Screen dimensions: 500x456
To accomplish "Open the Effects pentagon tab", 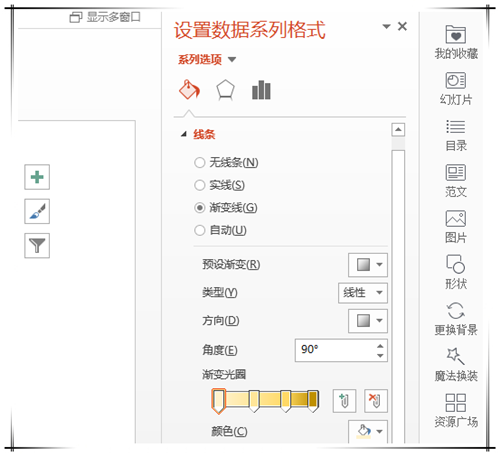I will pos(226,90).
